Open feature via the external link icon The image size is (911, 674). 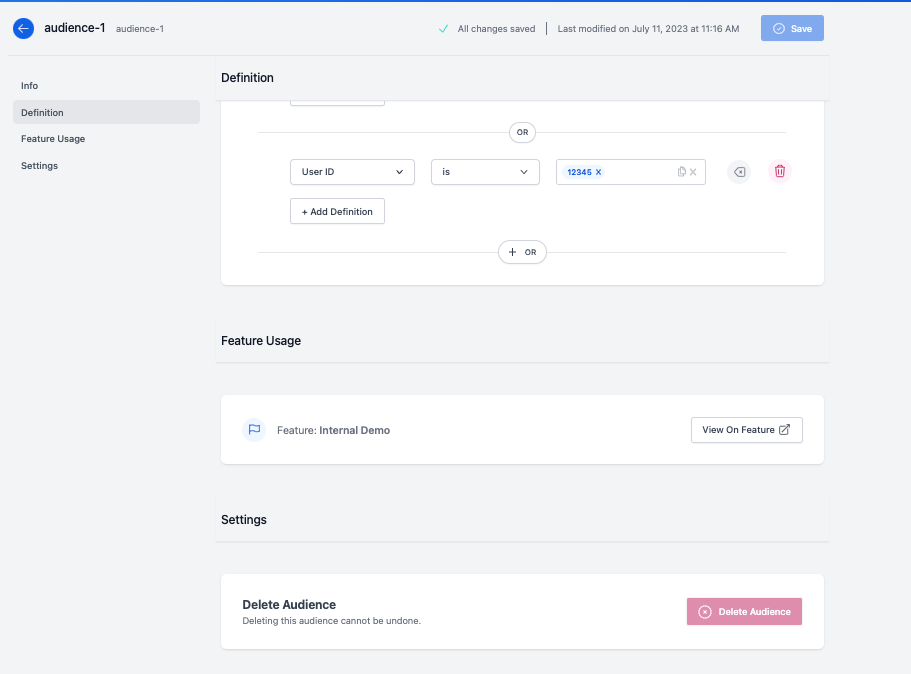click(784, 429)
